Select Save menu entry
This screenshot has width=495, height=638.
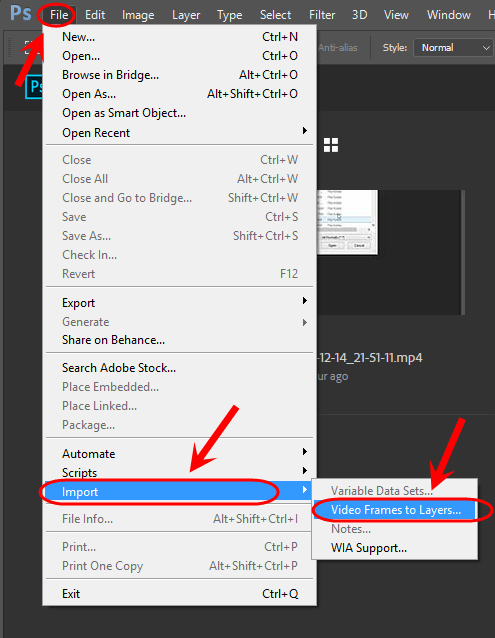click(179, 217)
